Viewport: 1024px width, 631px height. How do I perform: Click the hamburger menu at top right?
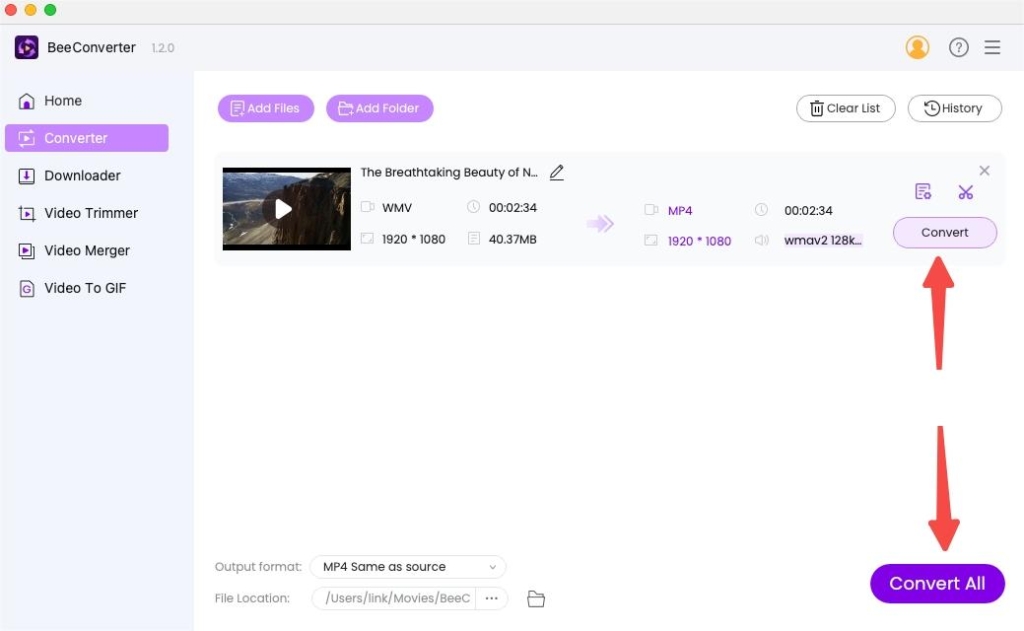pyautogui.click(x=992, y=47)
